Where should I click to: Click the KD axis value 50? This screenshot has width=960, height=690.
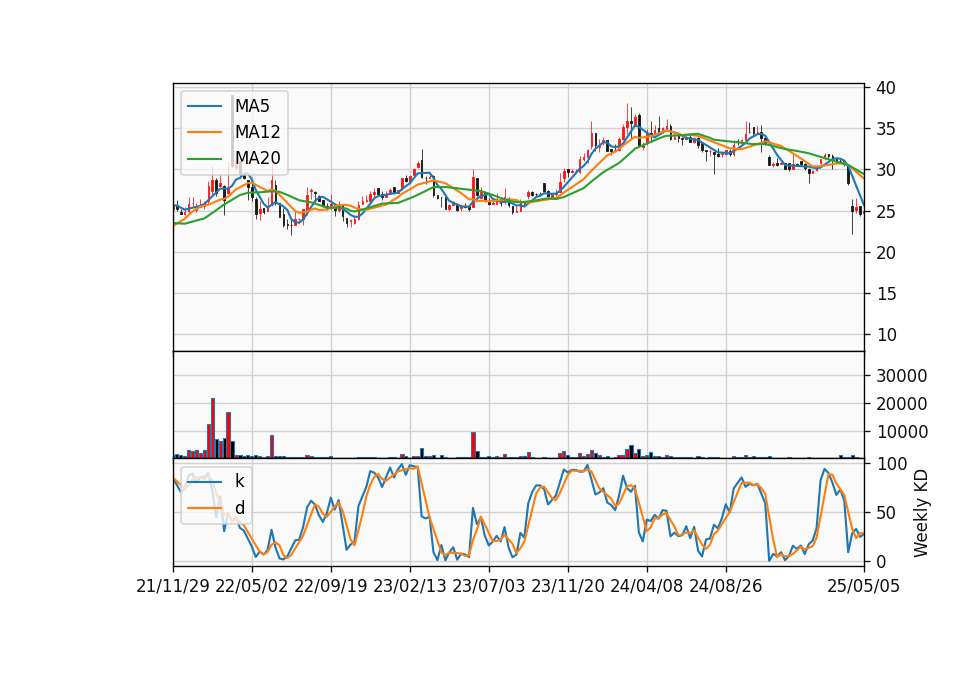coord(885,512)
